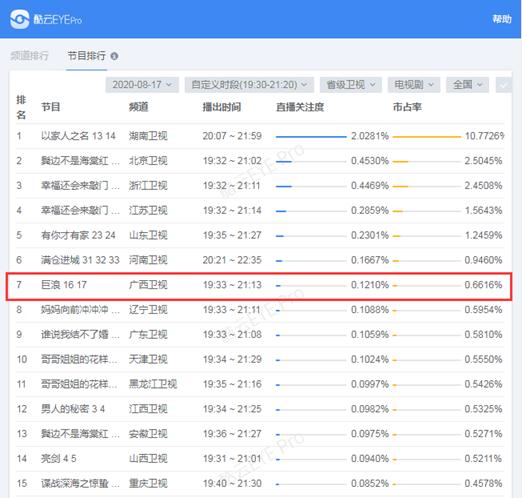522x498 pixels.
Task: Switch to the 频道排行 tab
Action: click(29, 56)
